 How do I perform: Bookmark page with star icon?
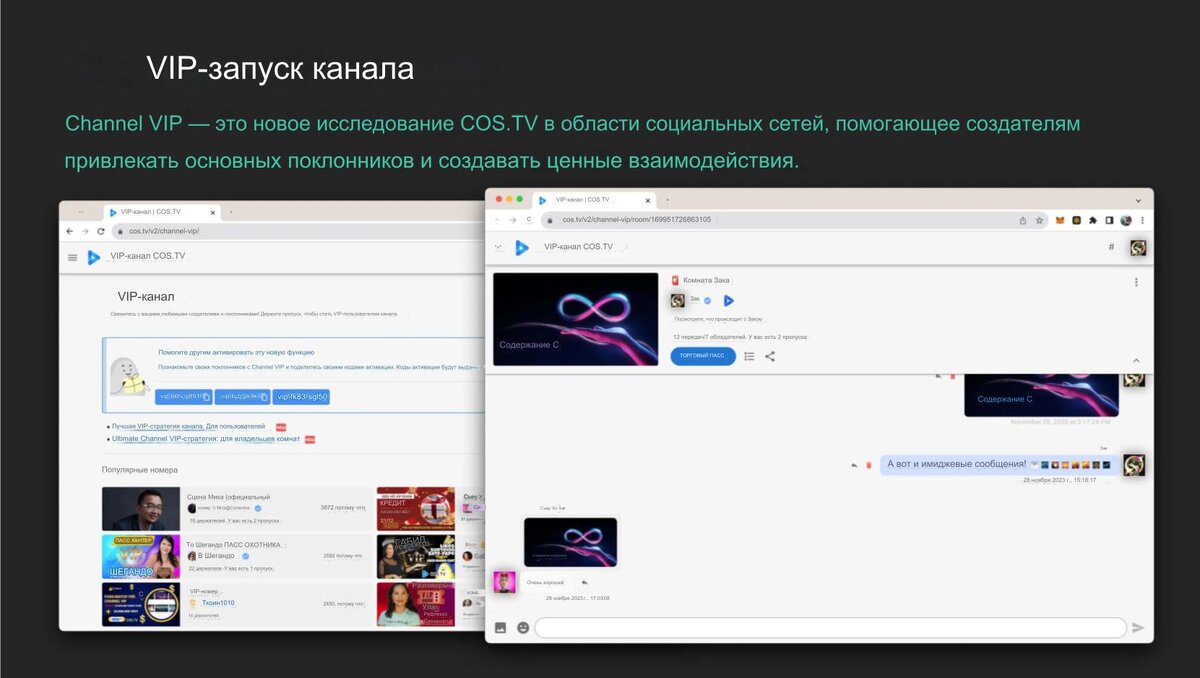click(1040, 220)
